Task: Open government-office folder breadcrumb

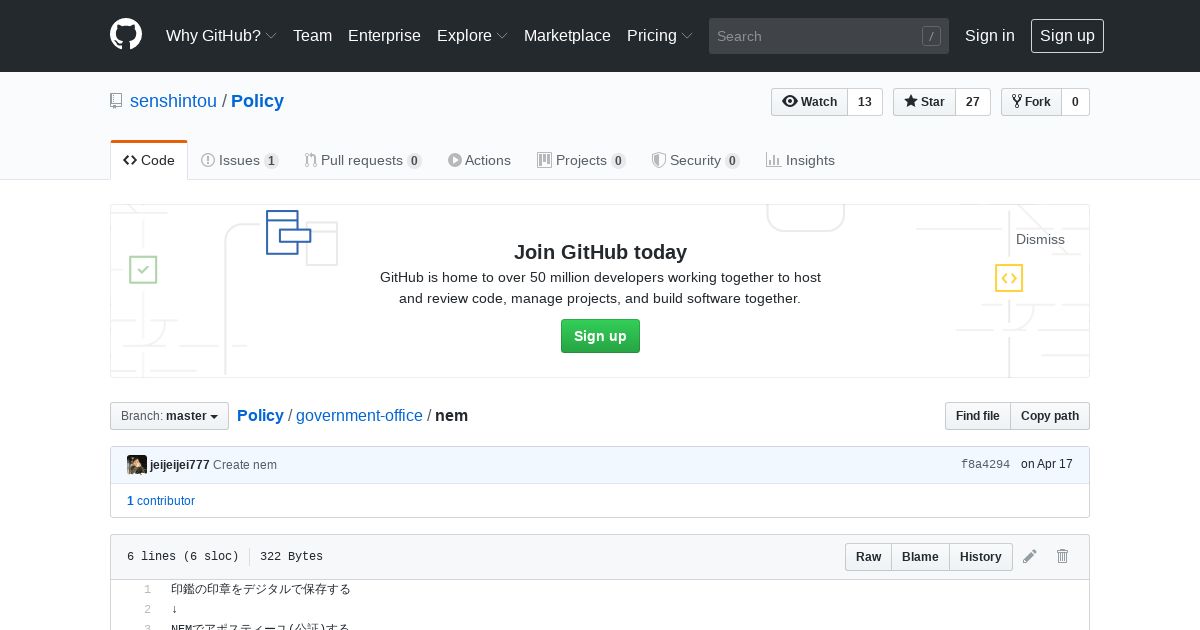Action: click(359, 415)
